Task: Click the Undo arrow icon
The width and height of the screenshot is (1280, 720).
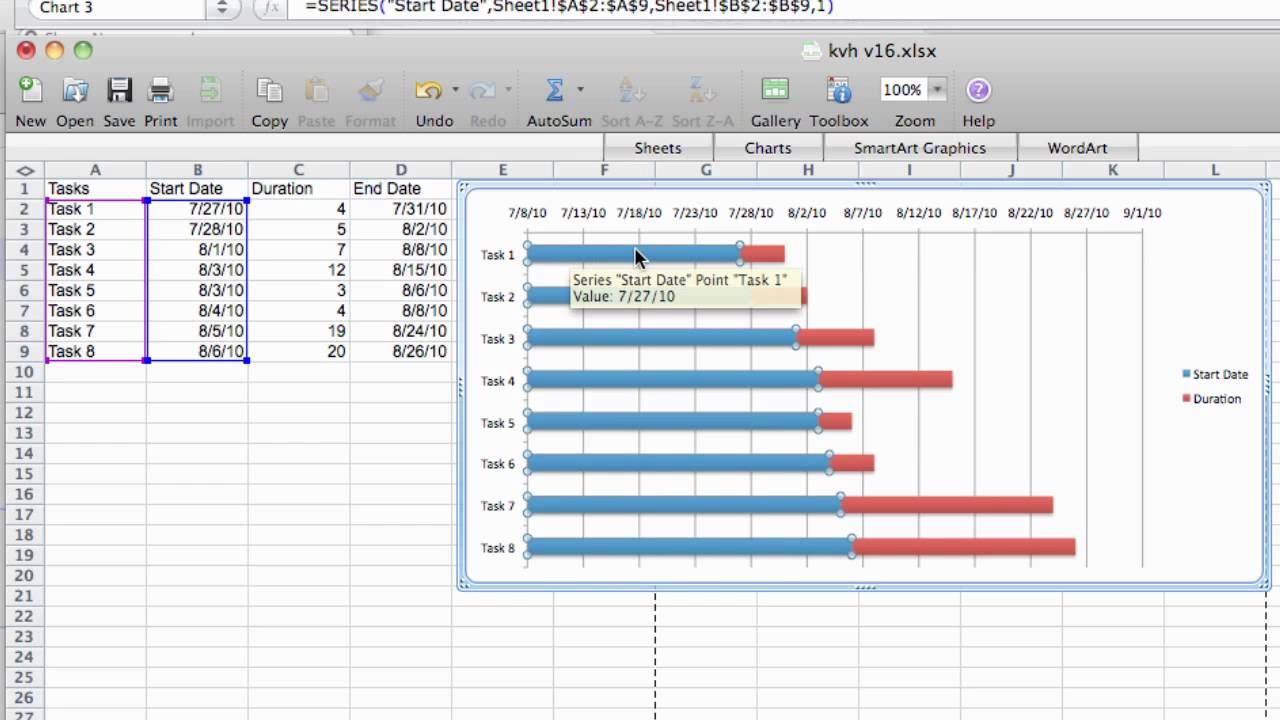Action: (x=428, y=91)
